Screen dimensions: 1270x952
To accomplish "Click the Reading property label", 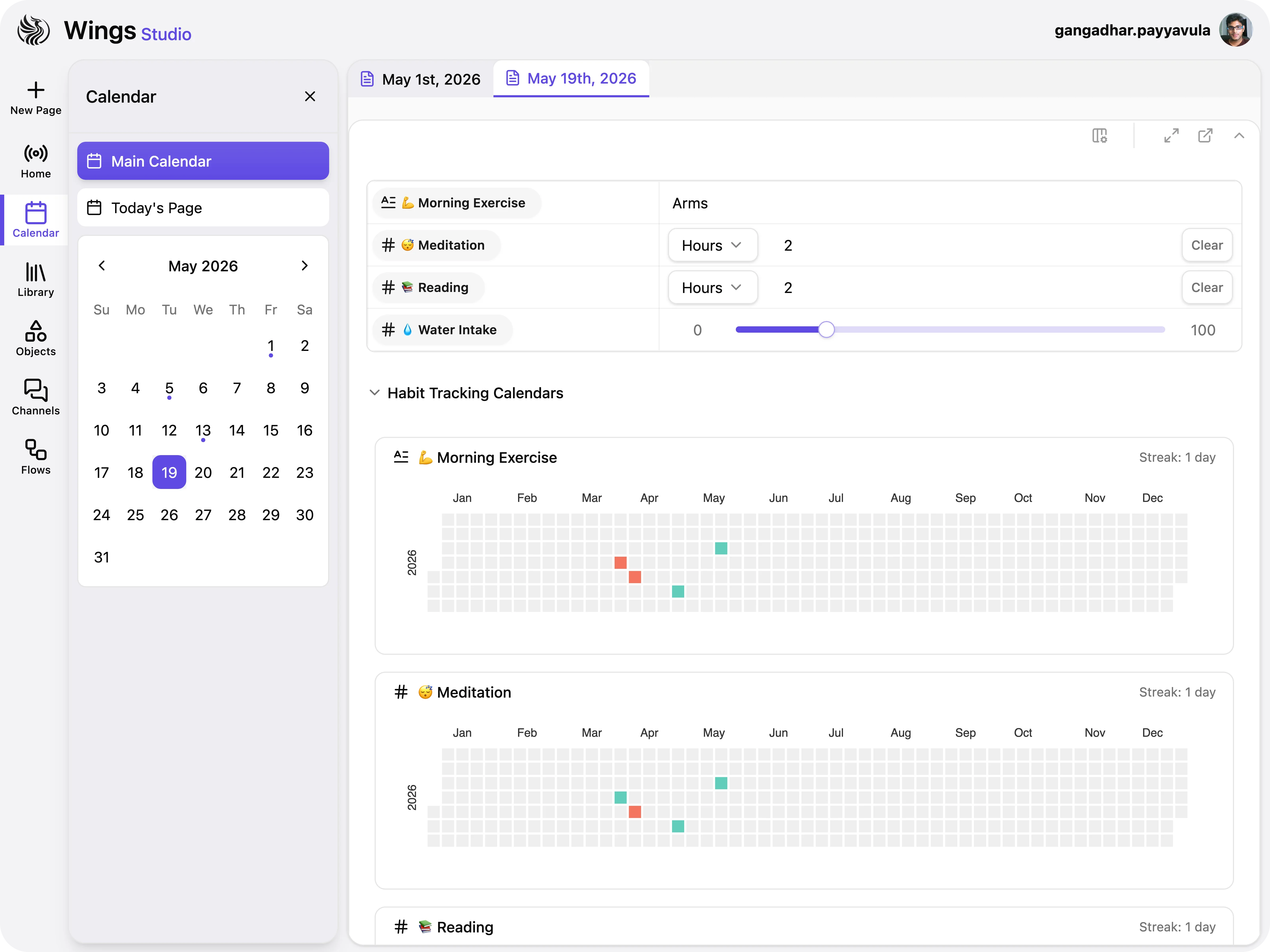I will click(x=428, y=287).
